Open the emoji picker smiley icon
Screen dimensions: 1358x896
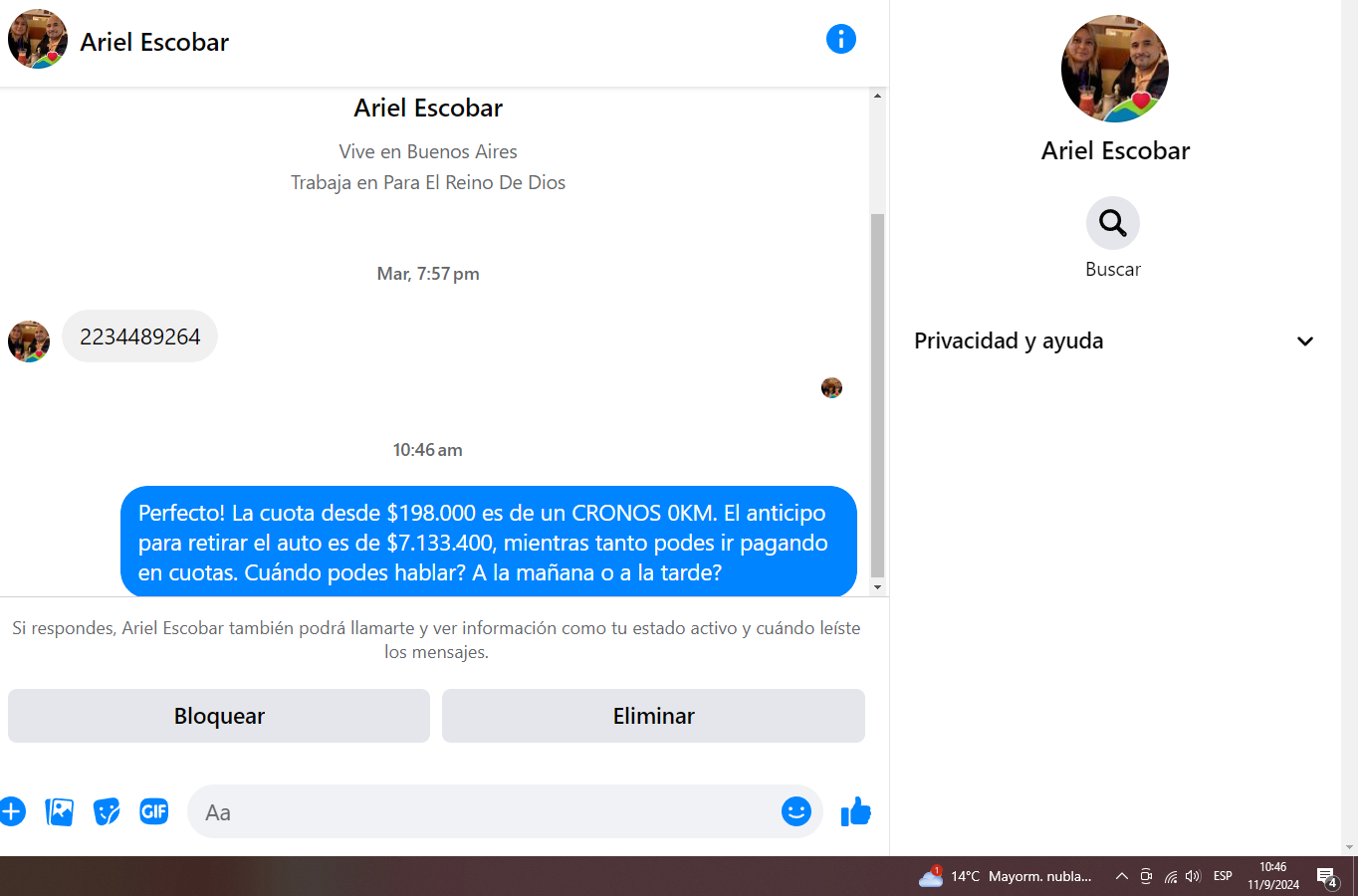click(796, 811)
